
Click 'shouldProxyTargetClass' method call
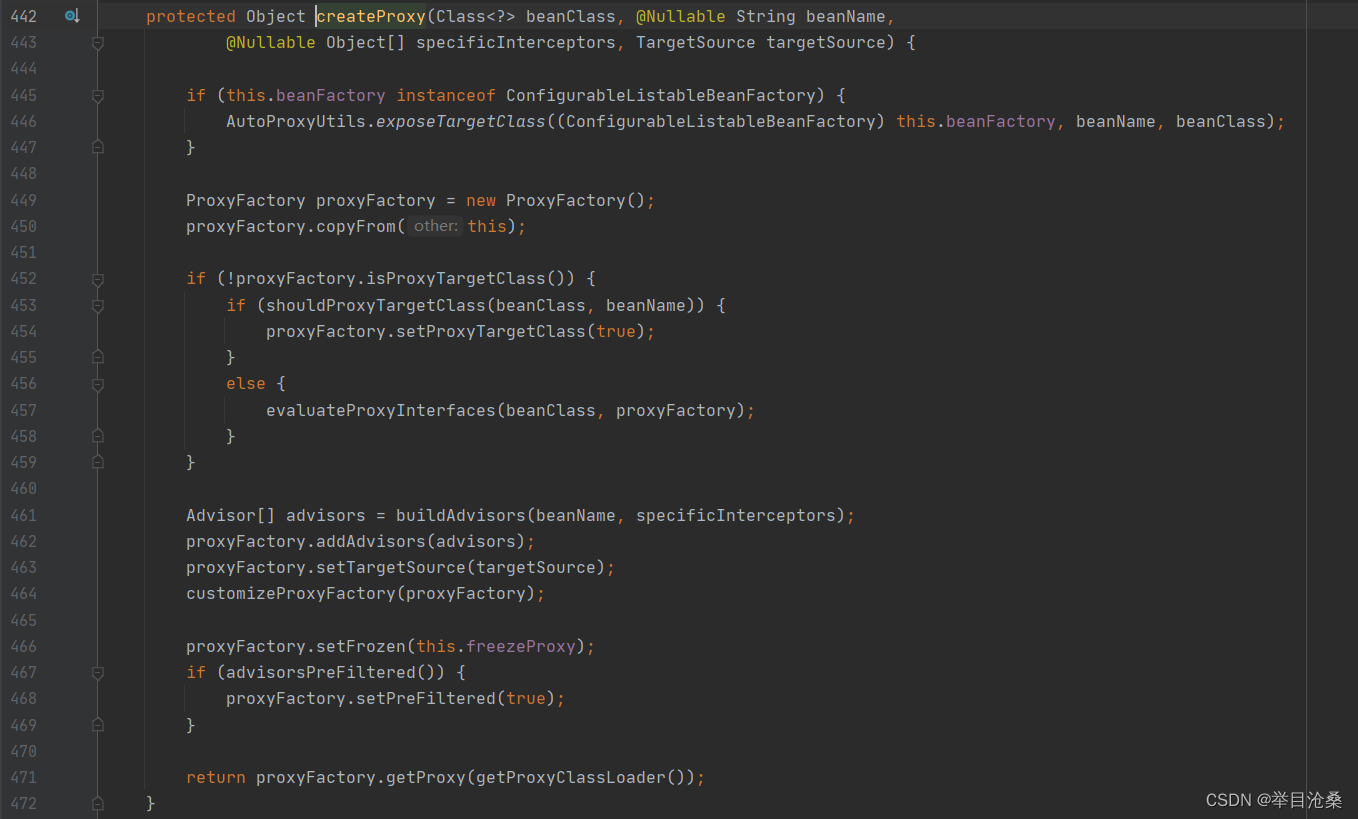[x=376, y=305]
